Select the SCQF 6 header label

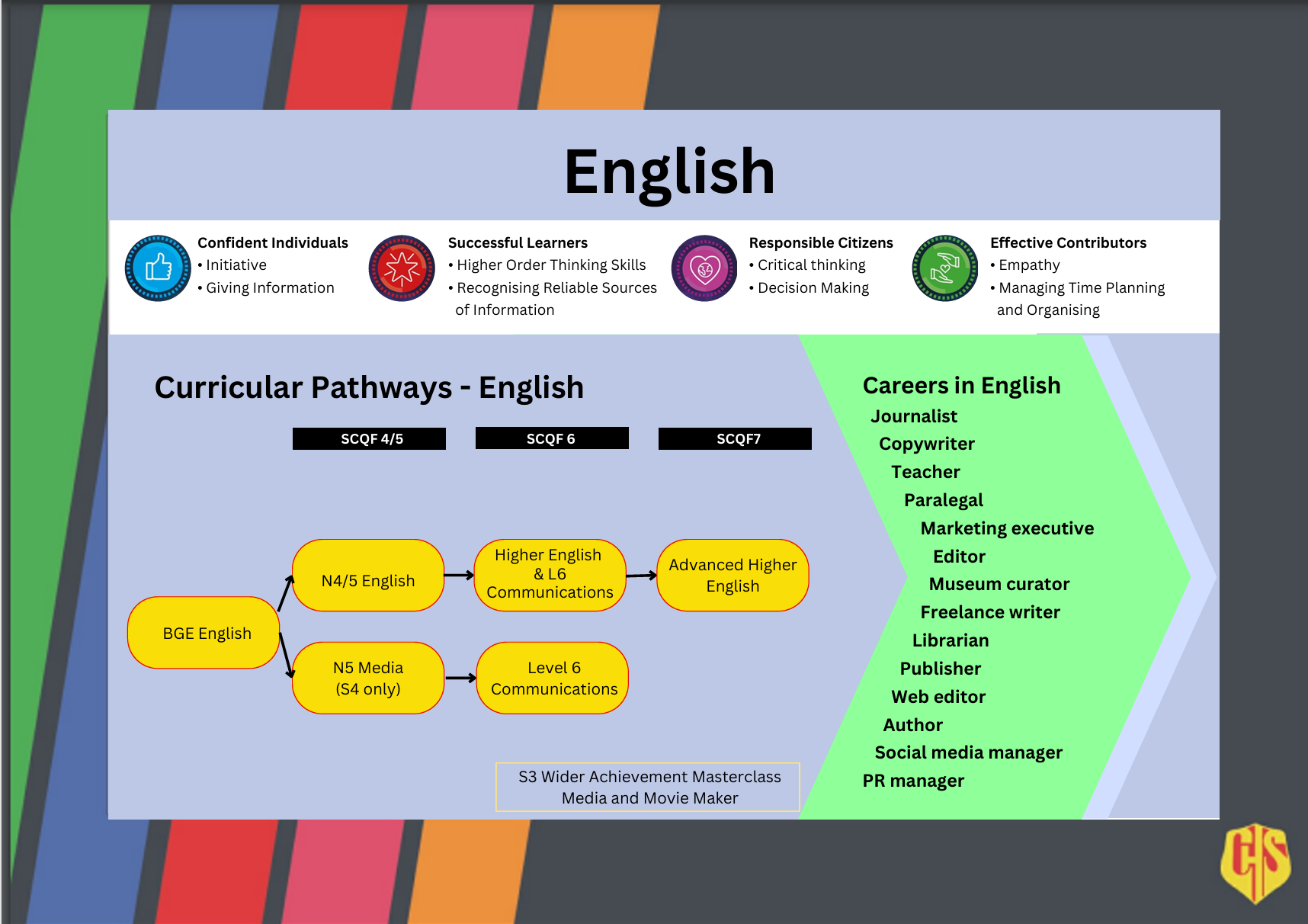(x=552, y=438)
